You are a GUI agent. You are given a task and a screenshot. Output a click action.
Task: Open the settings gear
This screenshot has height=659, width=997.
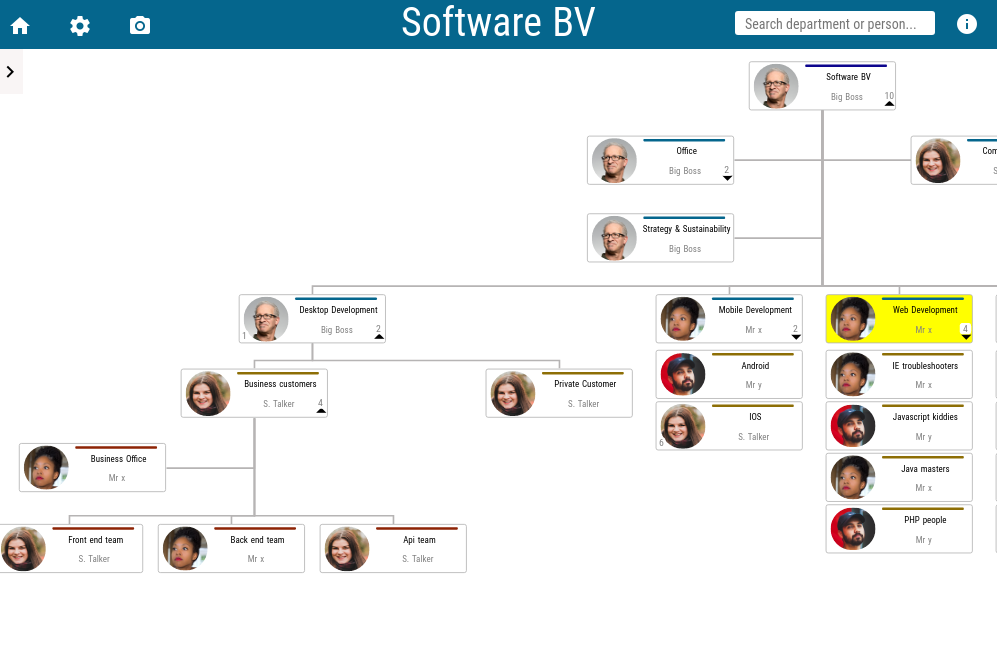coord(79,25)
